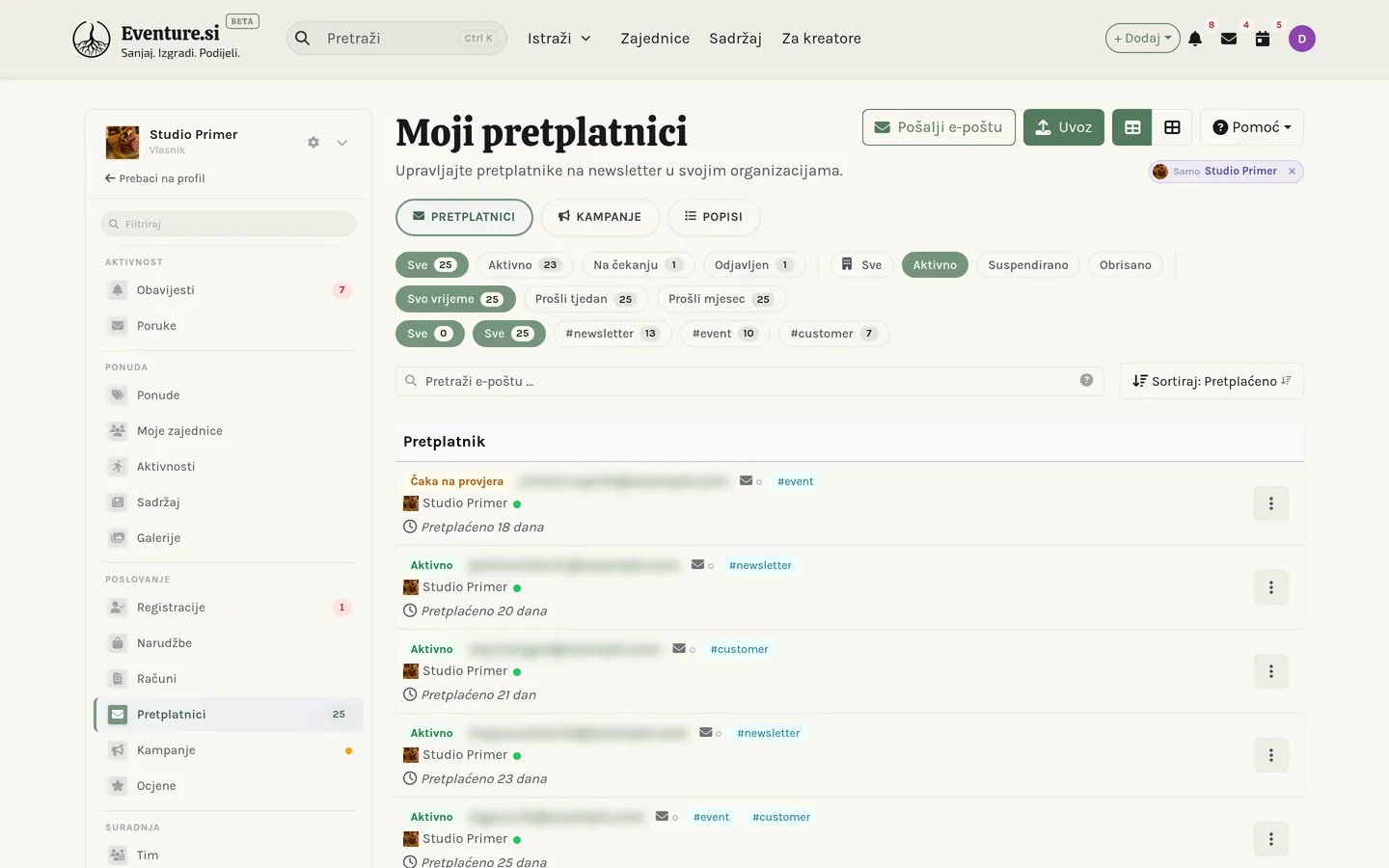Open Za kreatore in top navigation
This screenshot has width=1389, height=868.
822,39
